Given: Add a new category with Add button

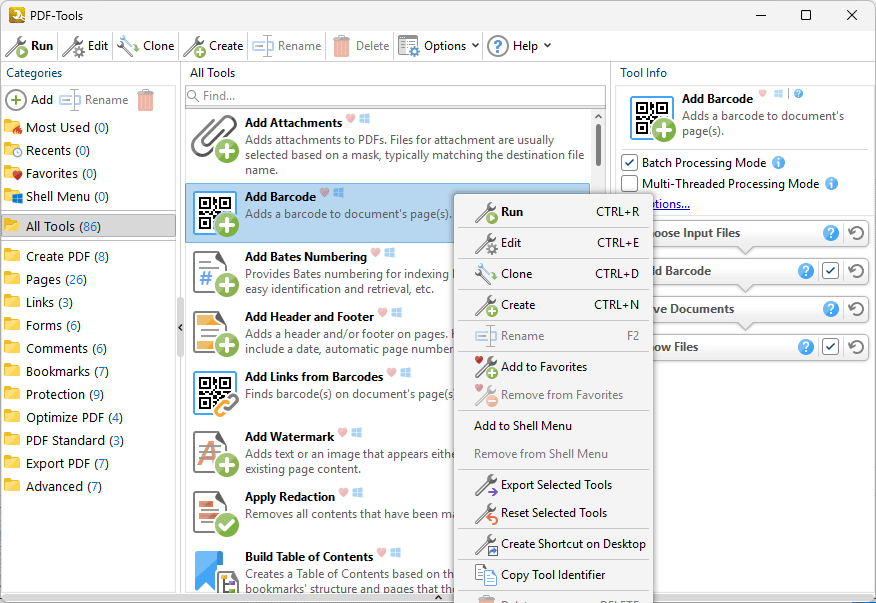Looking at the screenshot, I should point(30,100).
